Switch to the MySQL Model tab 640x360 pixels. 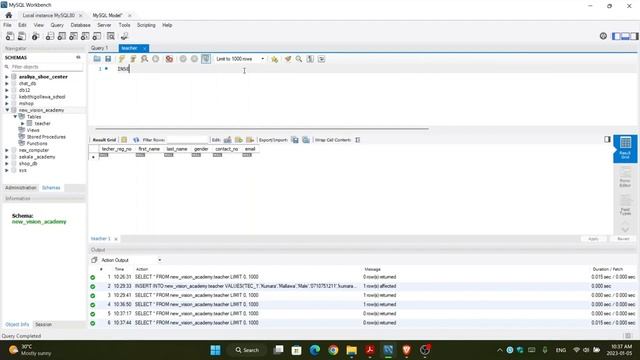click(107, 16)
